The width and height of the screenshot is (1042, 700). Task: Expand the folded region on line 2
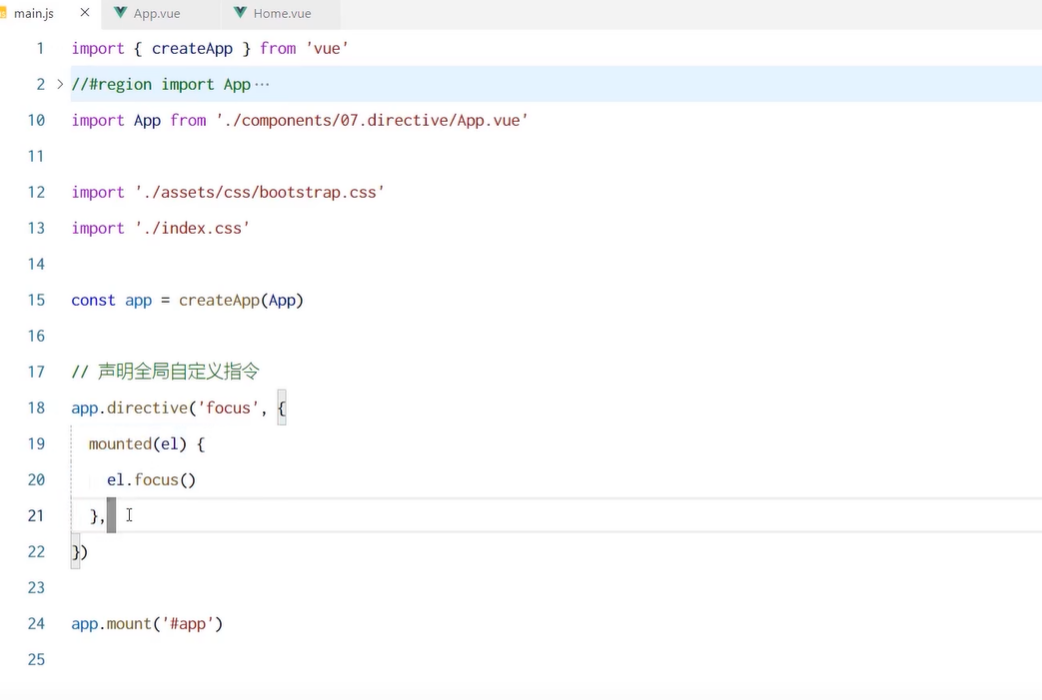tap(60, 84)
